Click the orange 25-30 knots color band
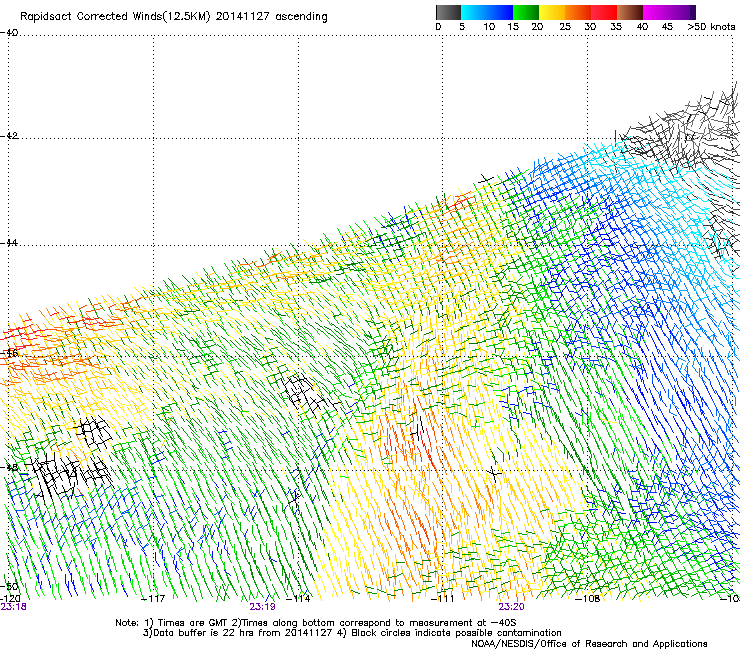This screenshot has width=740, height=650. coord(578,12)
